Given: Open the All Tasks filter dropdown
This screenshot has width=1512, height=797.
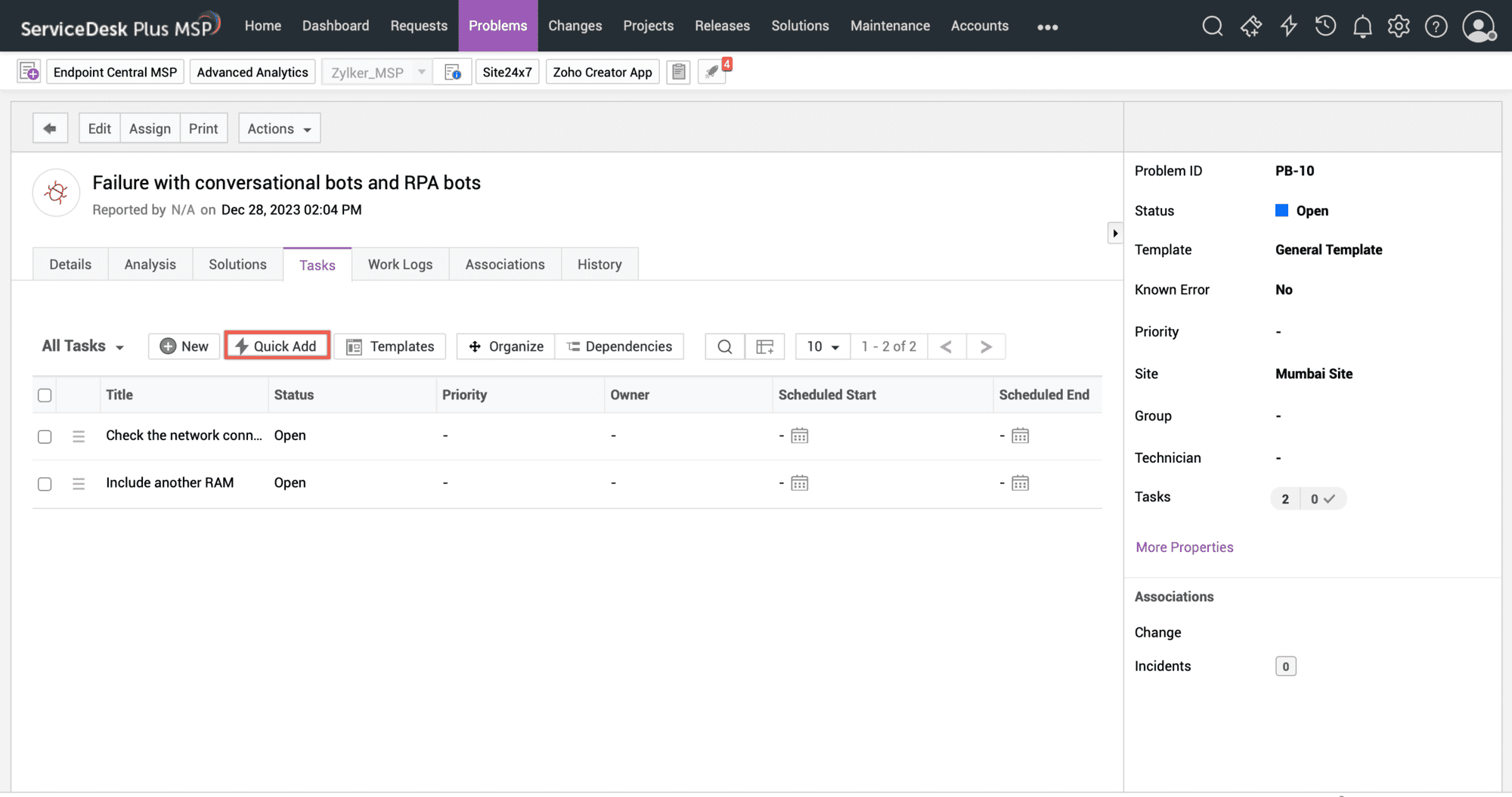Looking at the screenshot, I should pos(82,346).
